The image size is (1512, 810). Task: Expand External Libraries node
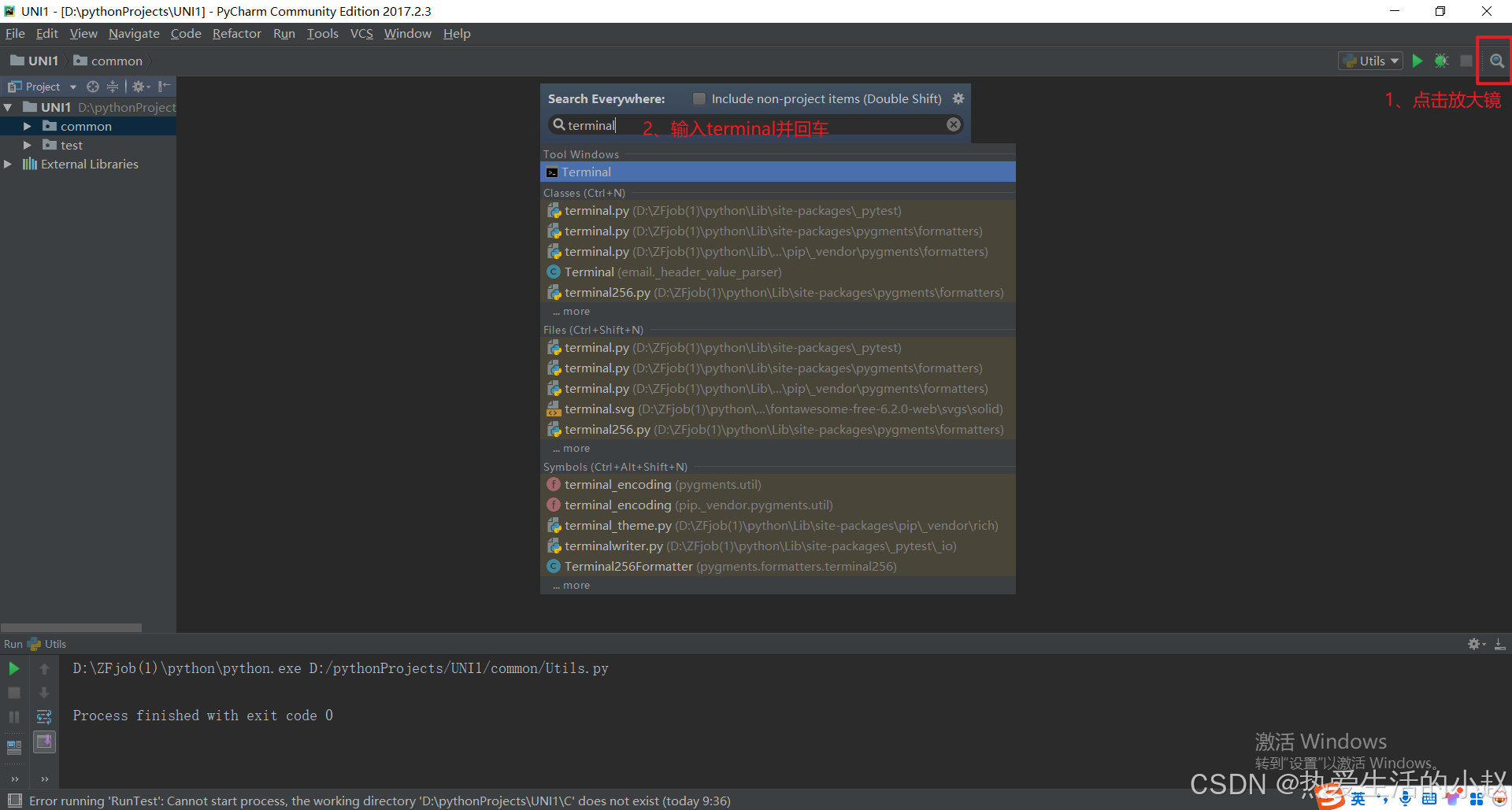8,164
